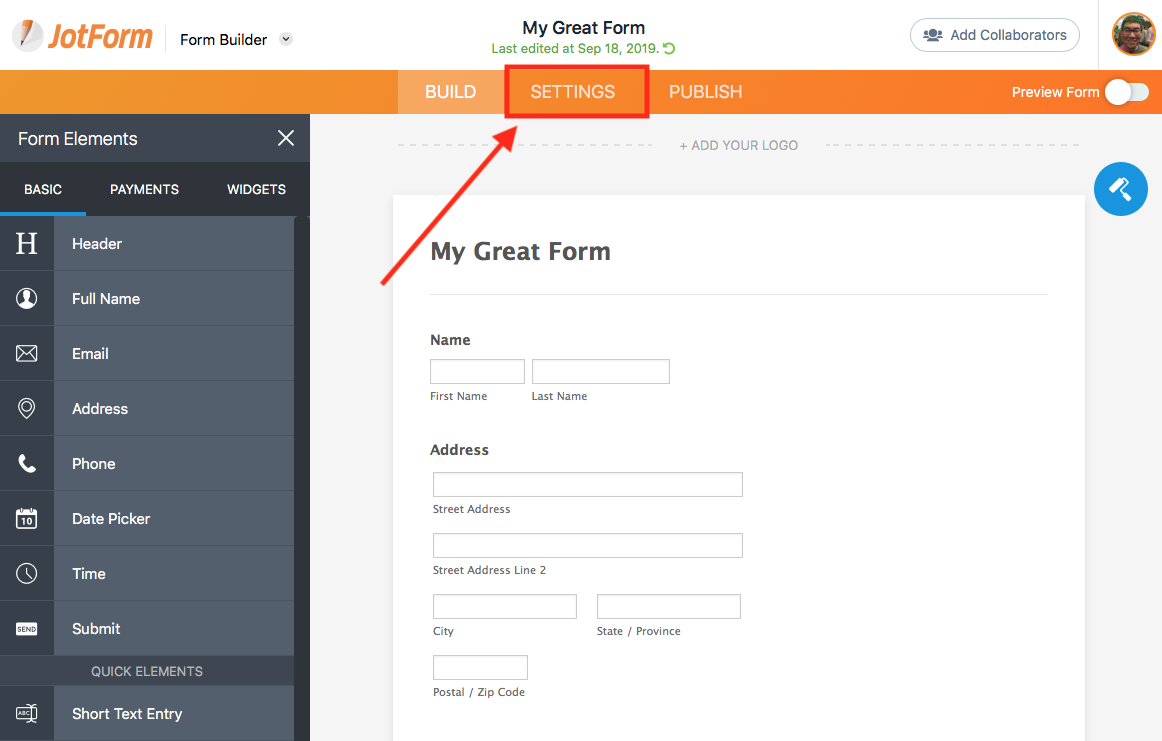The width and height of the screenshot is (1162, 741).
Task: Click the undo revision icon next to edit date
Action: click(x=671, y=48)
